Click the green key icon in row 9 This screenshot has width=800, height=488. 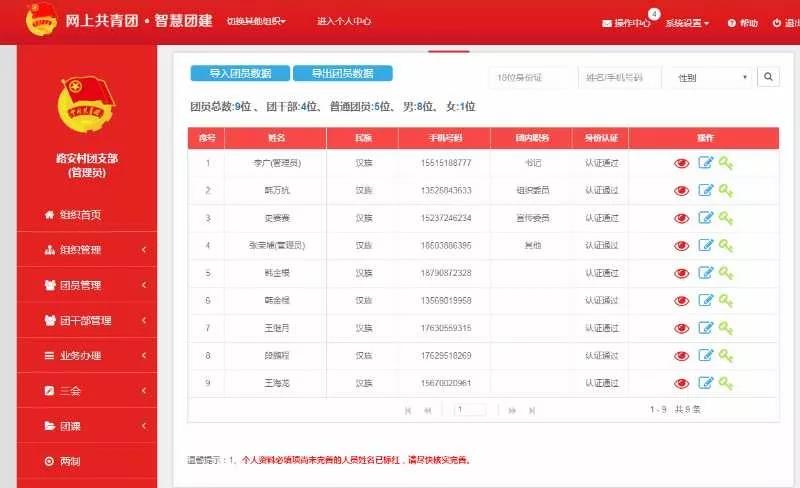726,384
